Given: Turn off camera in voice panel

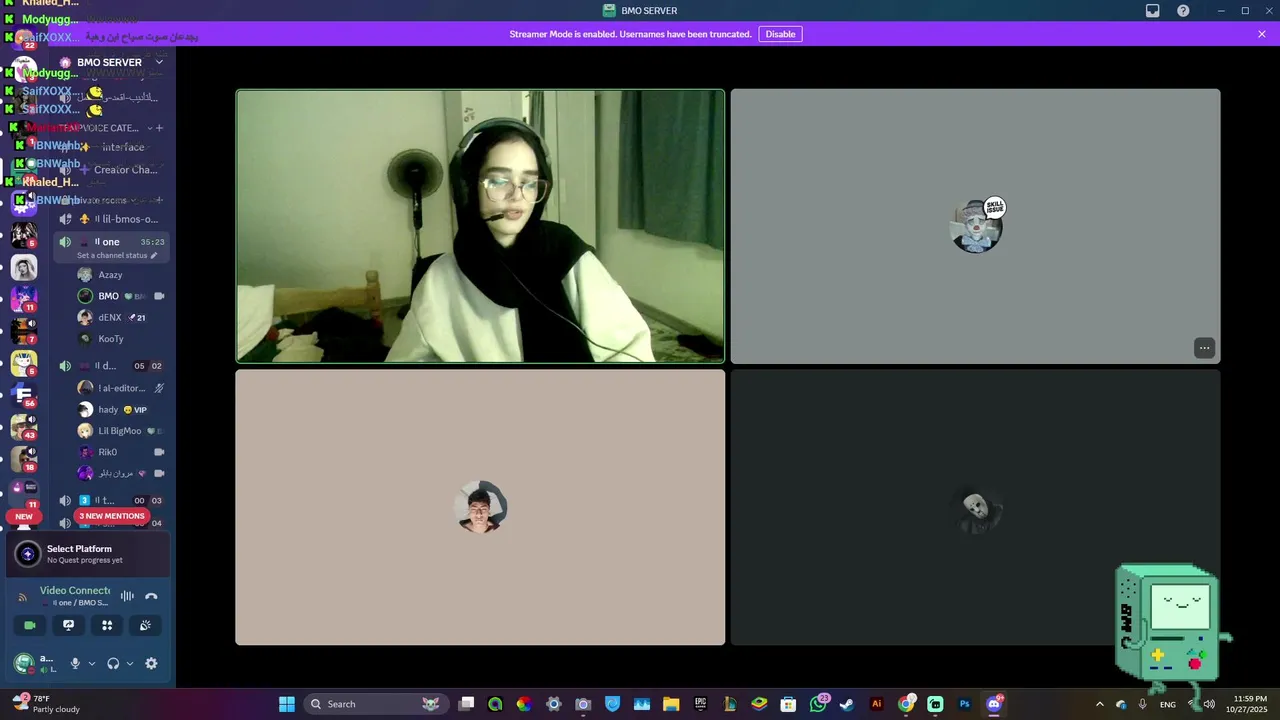Looking at the screenshot, I should (30, 625).
